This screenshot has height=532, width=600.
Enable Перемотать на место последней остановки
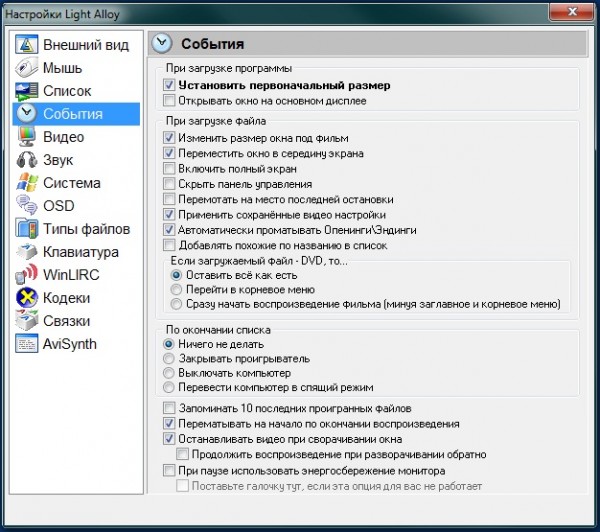[169, 199]
